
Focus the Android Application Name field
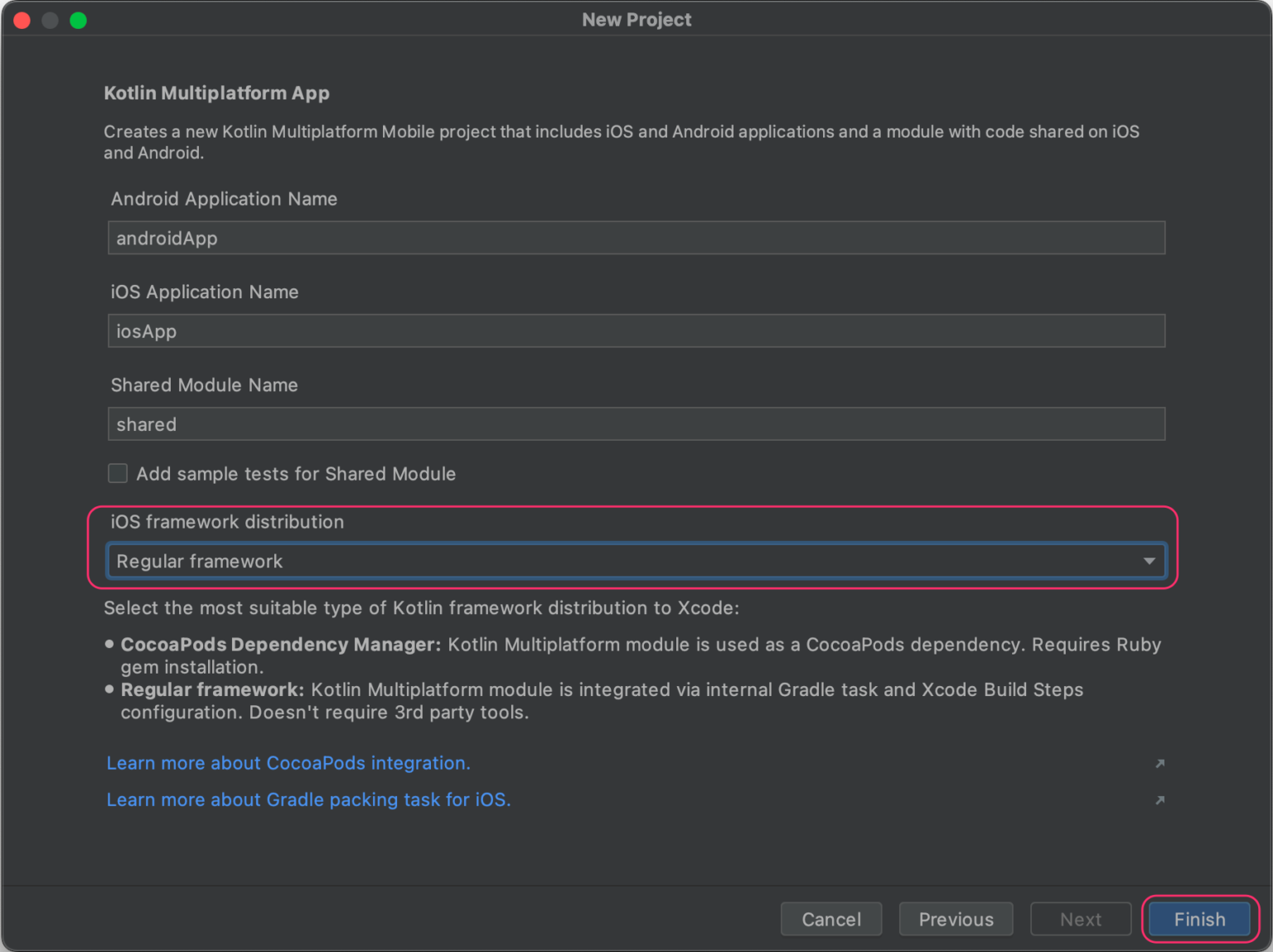(x=636, y=239)
